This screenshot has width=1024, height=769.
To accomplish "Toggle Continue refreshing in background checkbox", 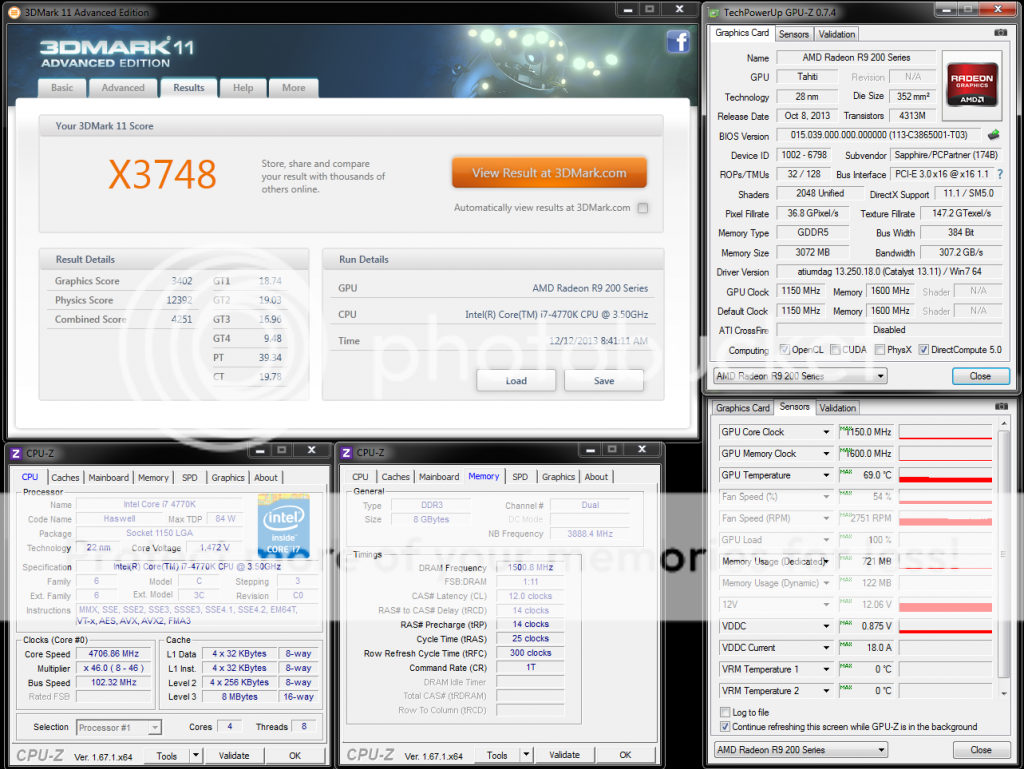I will tap(725, 727).
